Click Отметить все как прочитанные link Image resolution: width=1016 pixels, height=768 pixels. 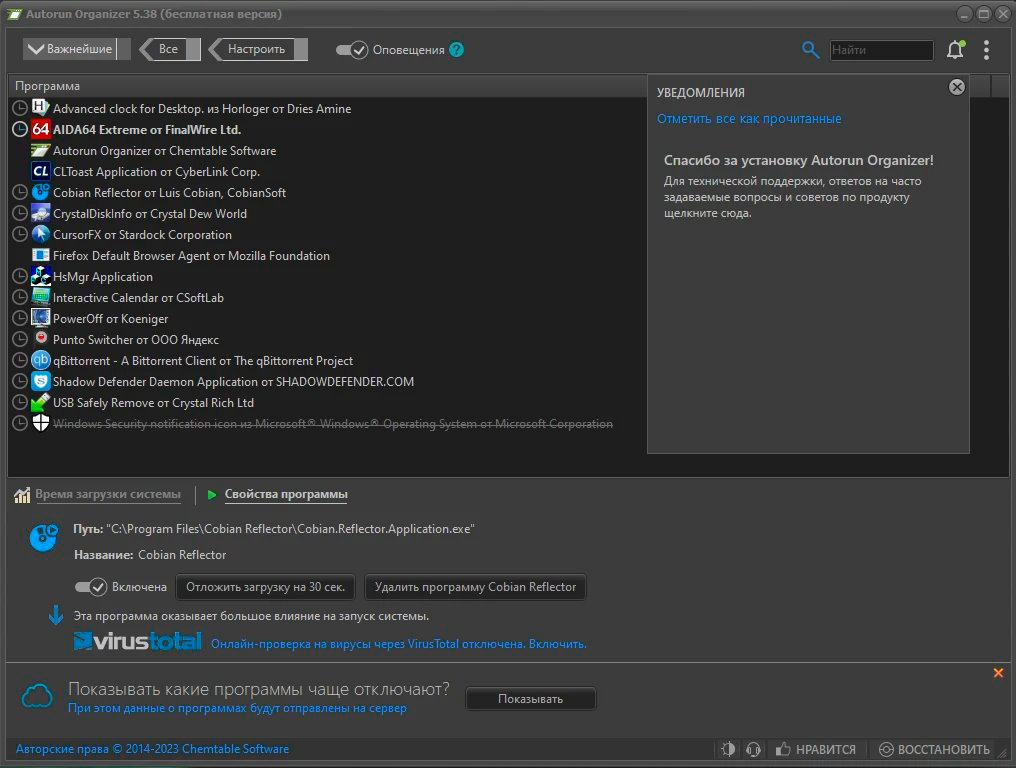749,119
